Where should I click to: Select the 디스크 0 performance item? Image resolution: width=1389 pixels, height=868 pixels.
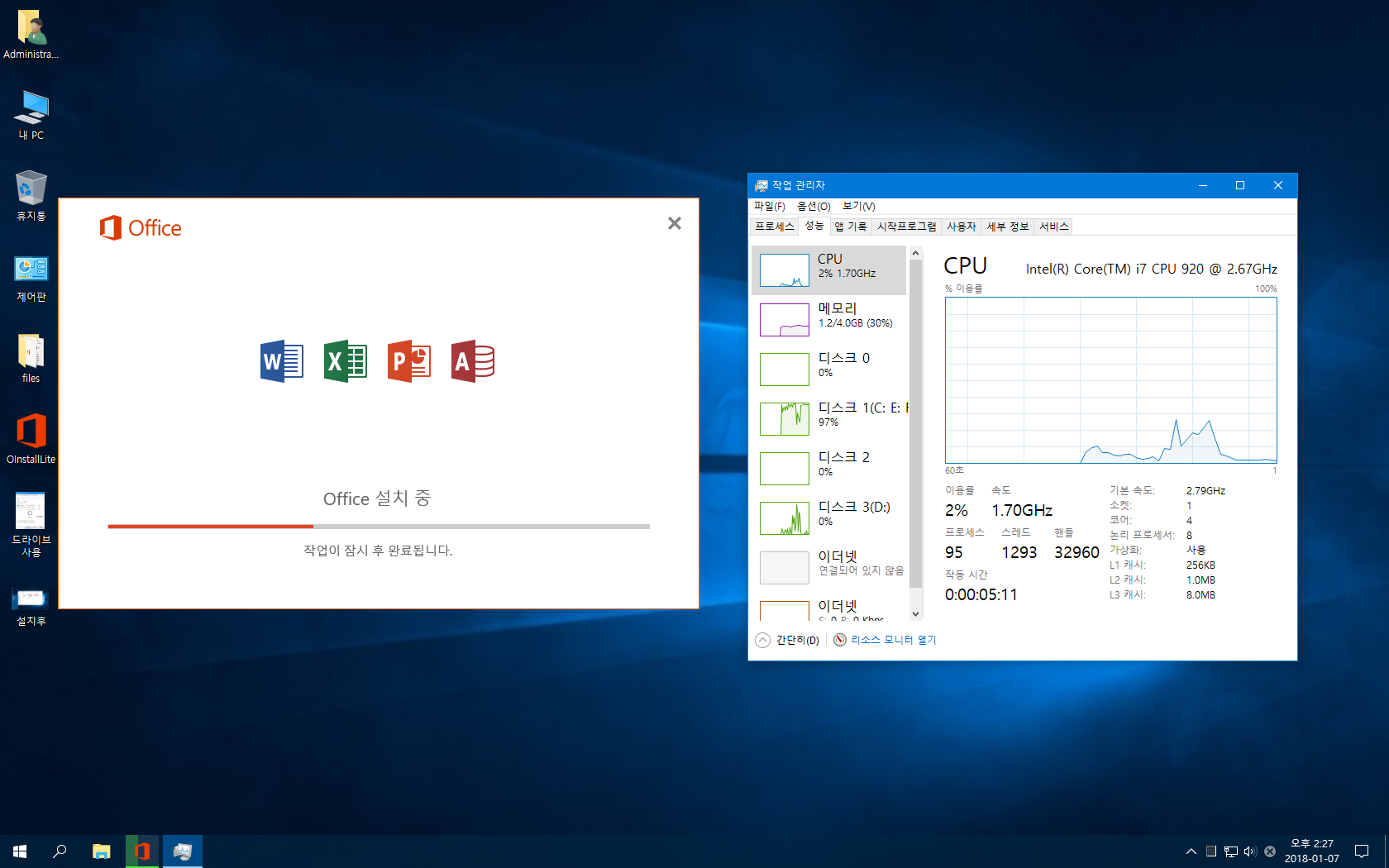point(829,370)
